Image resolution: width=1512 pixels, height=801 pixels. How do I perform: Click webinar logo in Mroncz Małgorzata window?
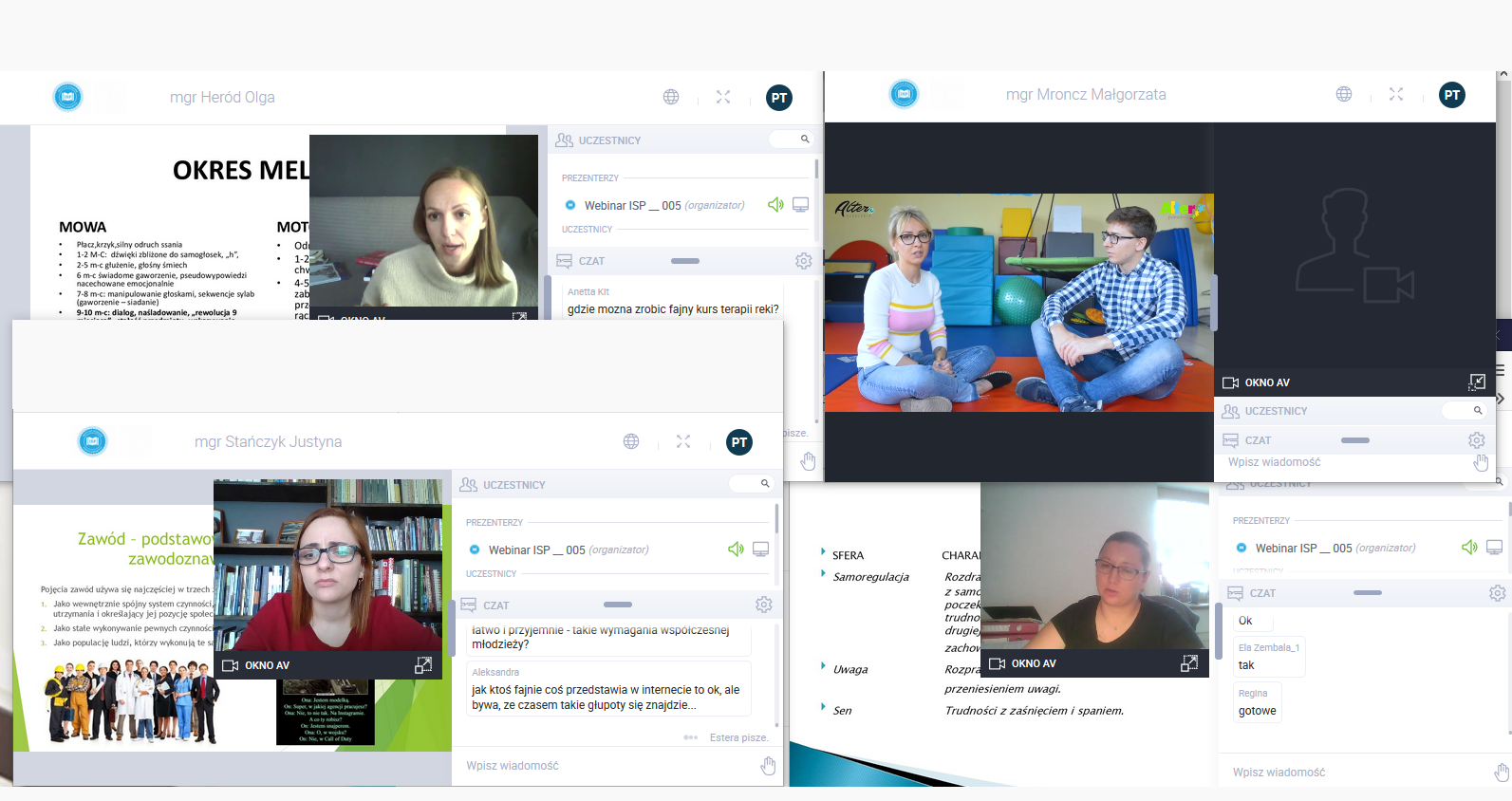click(x=905, y=94)
